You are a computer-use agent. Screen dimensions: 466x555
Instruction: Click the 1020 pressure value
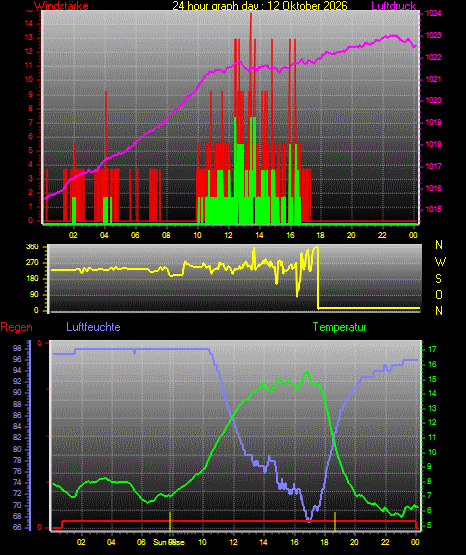pyautogui.click(x=433, y=101)
